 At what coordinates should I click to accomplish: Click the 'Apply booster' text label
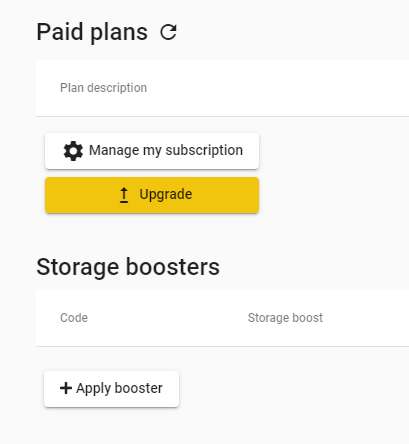tap(119, 388)
